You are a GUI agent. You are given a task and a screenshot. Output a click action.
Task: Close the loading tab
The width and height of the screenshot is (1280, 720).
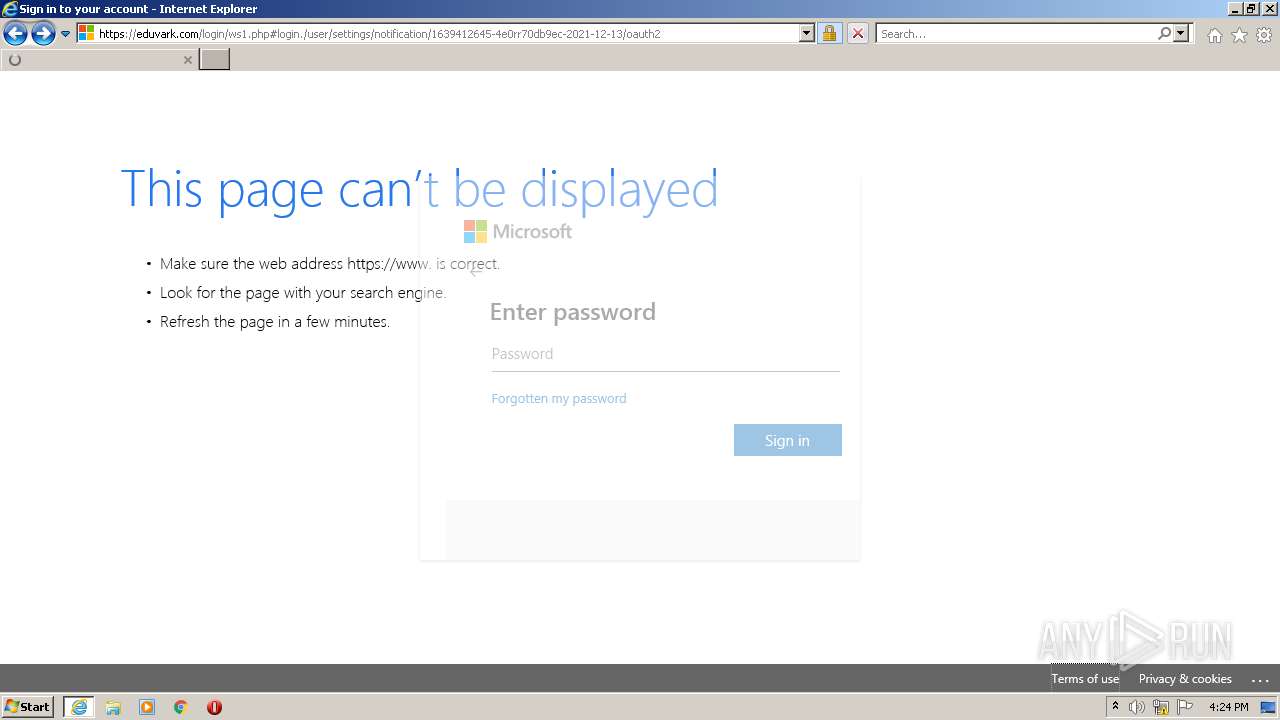(x=187, y=60)
